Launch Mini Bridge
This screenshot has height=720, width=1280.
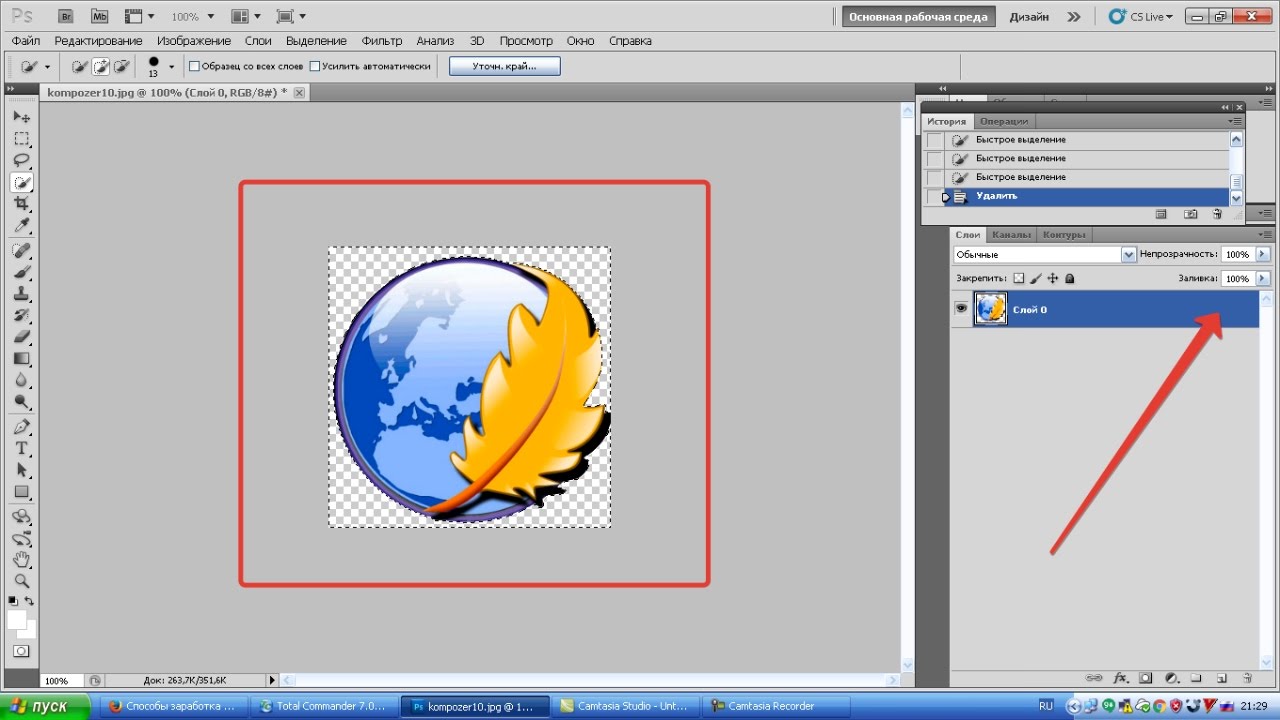[x=99, y=17]
